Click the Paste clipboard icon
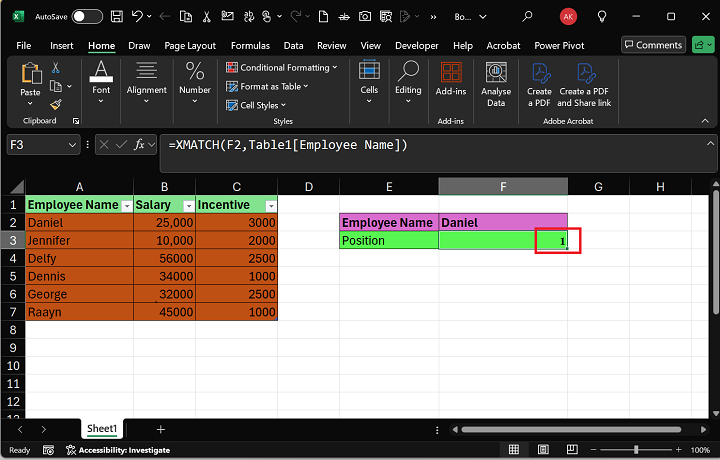Screen dimensions: 720x460 (x=31, y=73)
